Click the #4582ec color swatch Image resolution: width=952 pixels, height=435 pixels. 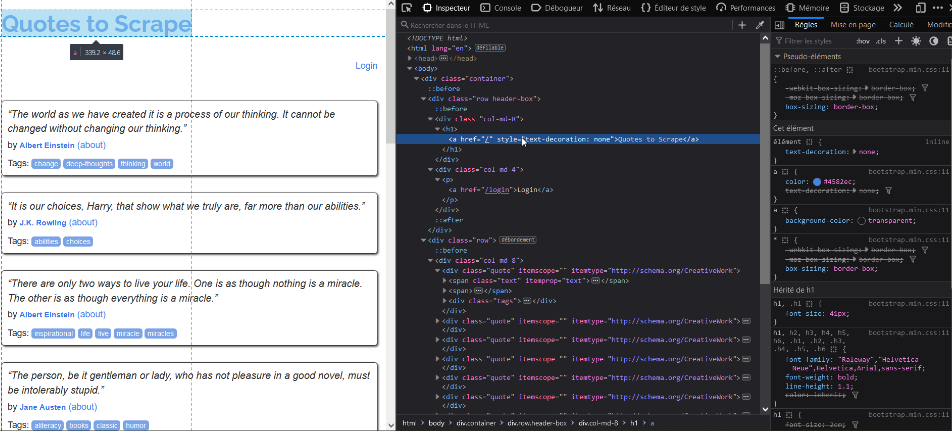click(815, 182)
